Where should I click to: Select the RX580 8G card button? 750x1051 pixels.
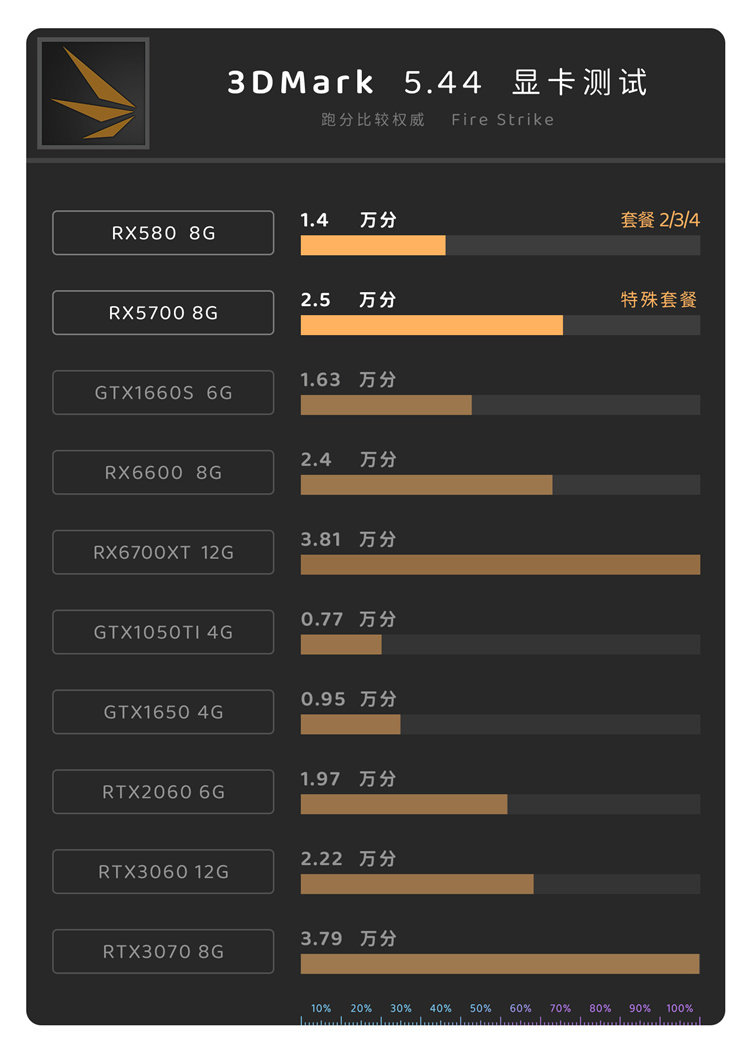tap(163, 233)
